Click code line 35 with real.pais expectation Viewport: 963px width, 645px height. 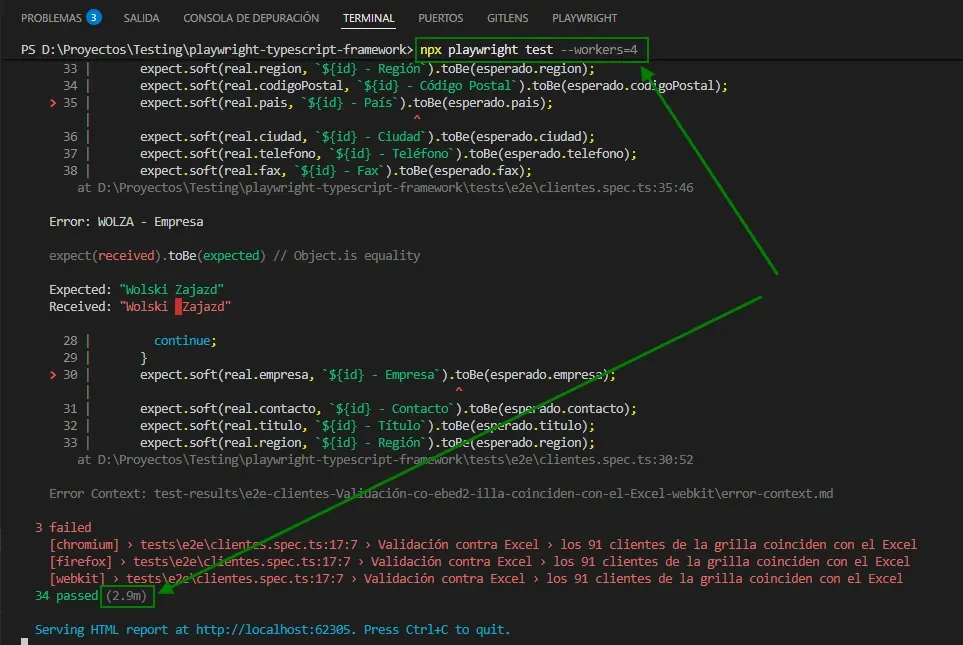[346, 103]
